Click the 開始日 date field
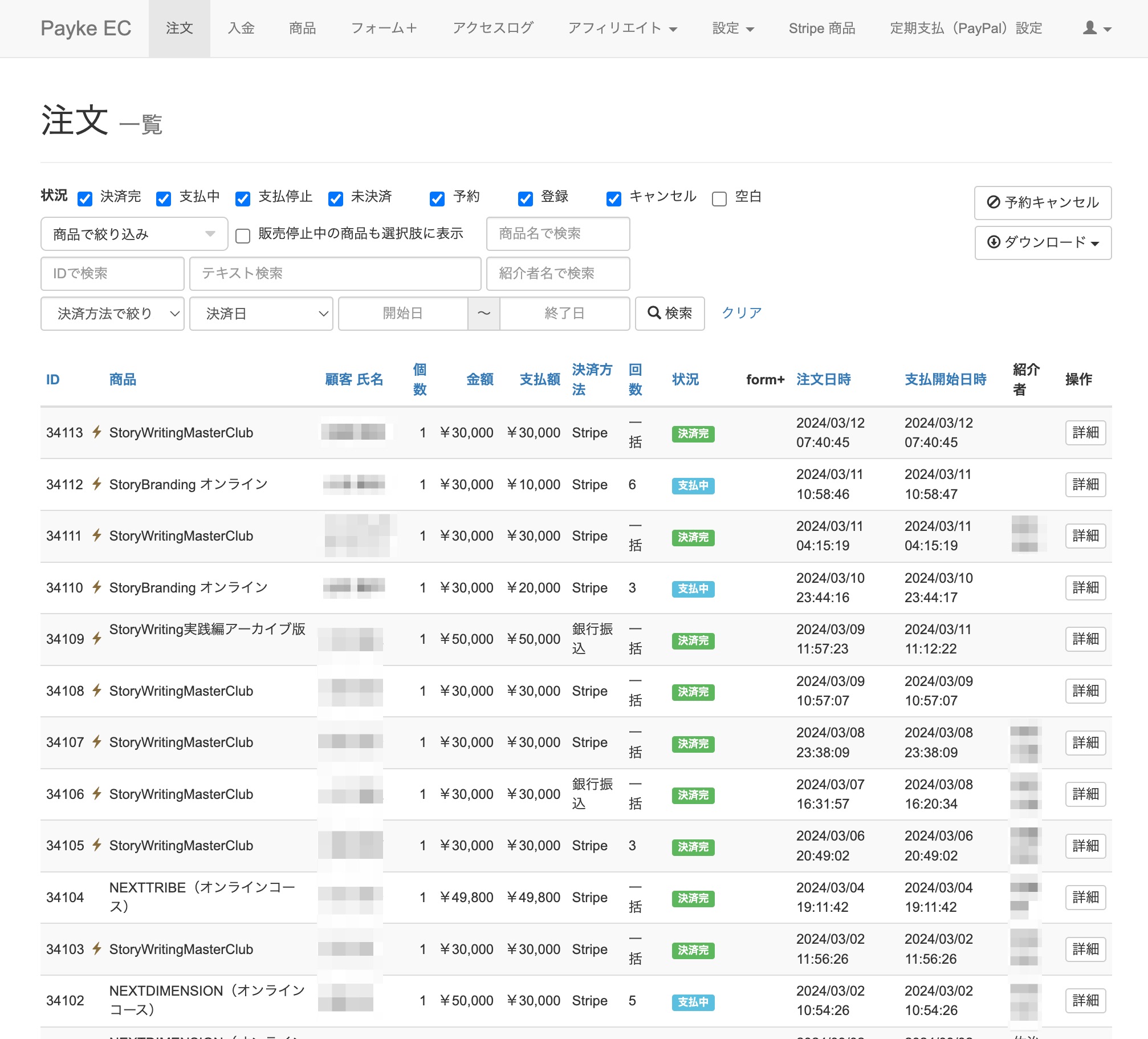The height and width of the screenshot is (1039, 1148). tap(403, 313)
